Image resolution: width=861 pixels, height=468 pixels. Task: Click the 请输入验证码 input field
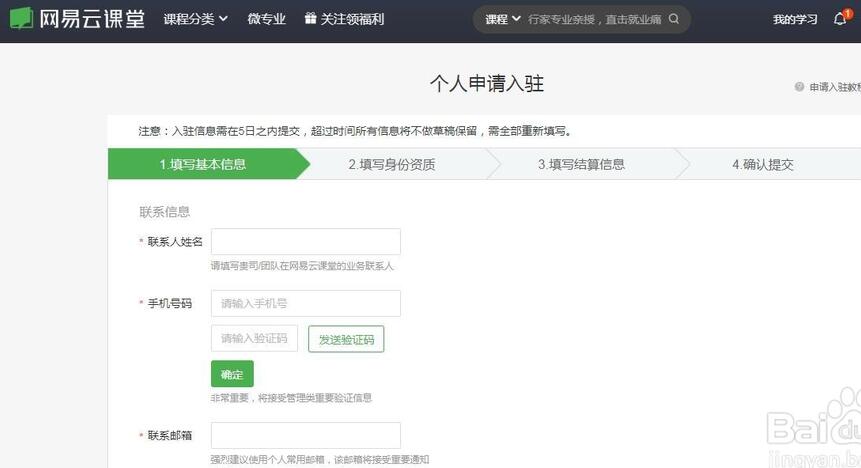click(x=254, y=338)
